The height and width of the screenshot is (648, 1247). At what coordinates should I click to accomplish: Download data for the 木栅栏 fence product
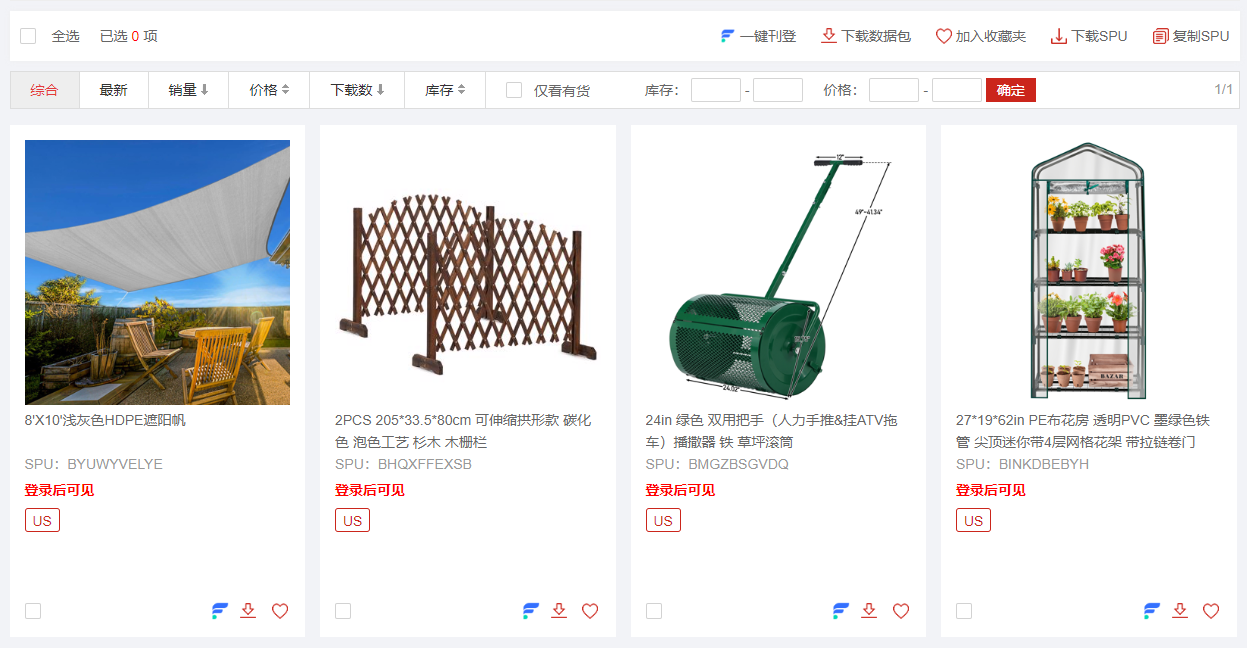(x=559, y=610)
